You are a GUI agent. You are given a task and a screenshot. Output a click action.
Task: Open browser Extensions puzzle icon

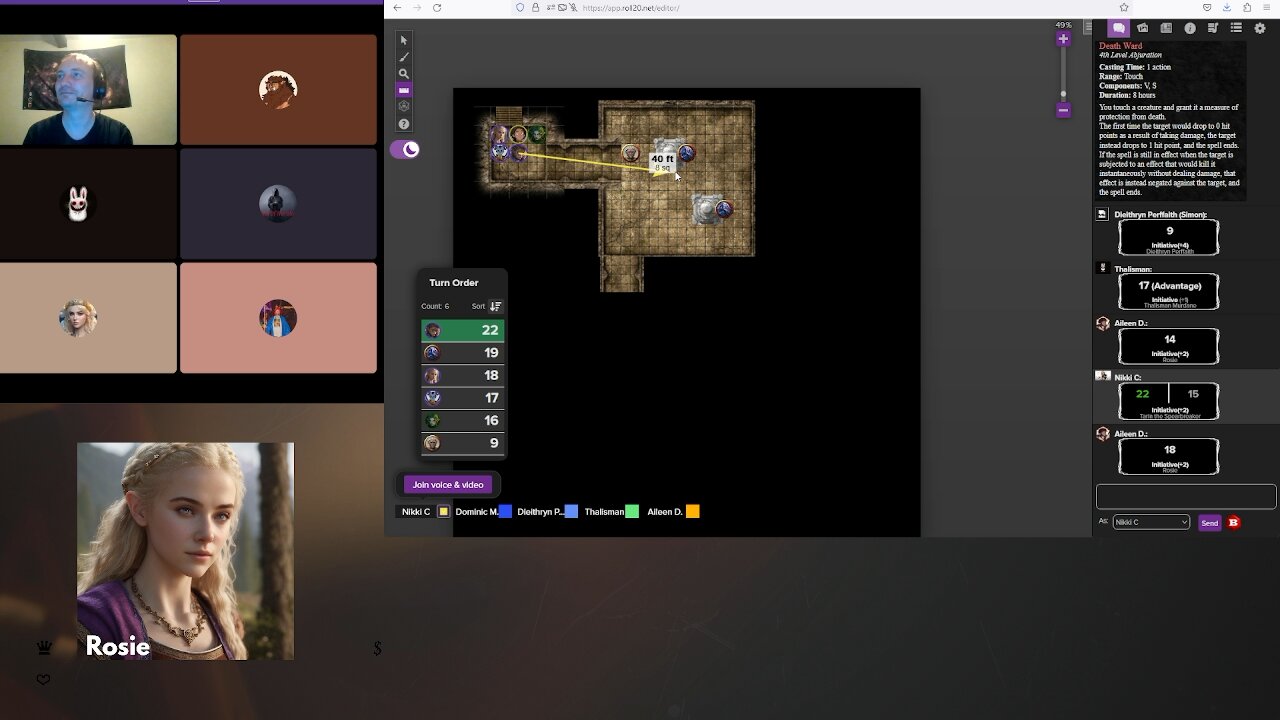[1247, 8]
